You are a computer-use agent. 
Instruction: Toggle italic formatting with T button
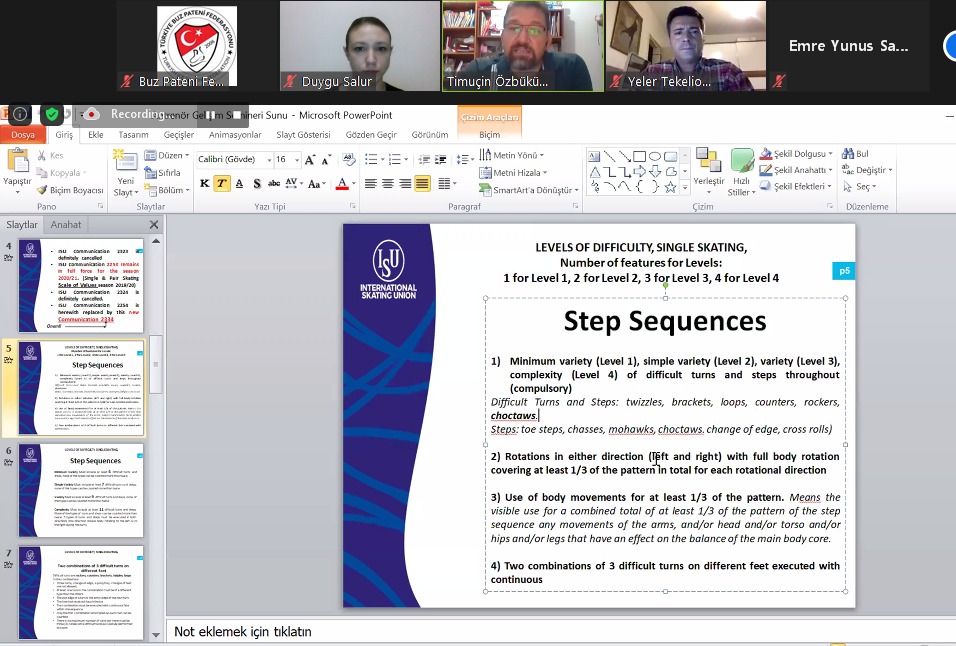pos(222,184)
